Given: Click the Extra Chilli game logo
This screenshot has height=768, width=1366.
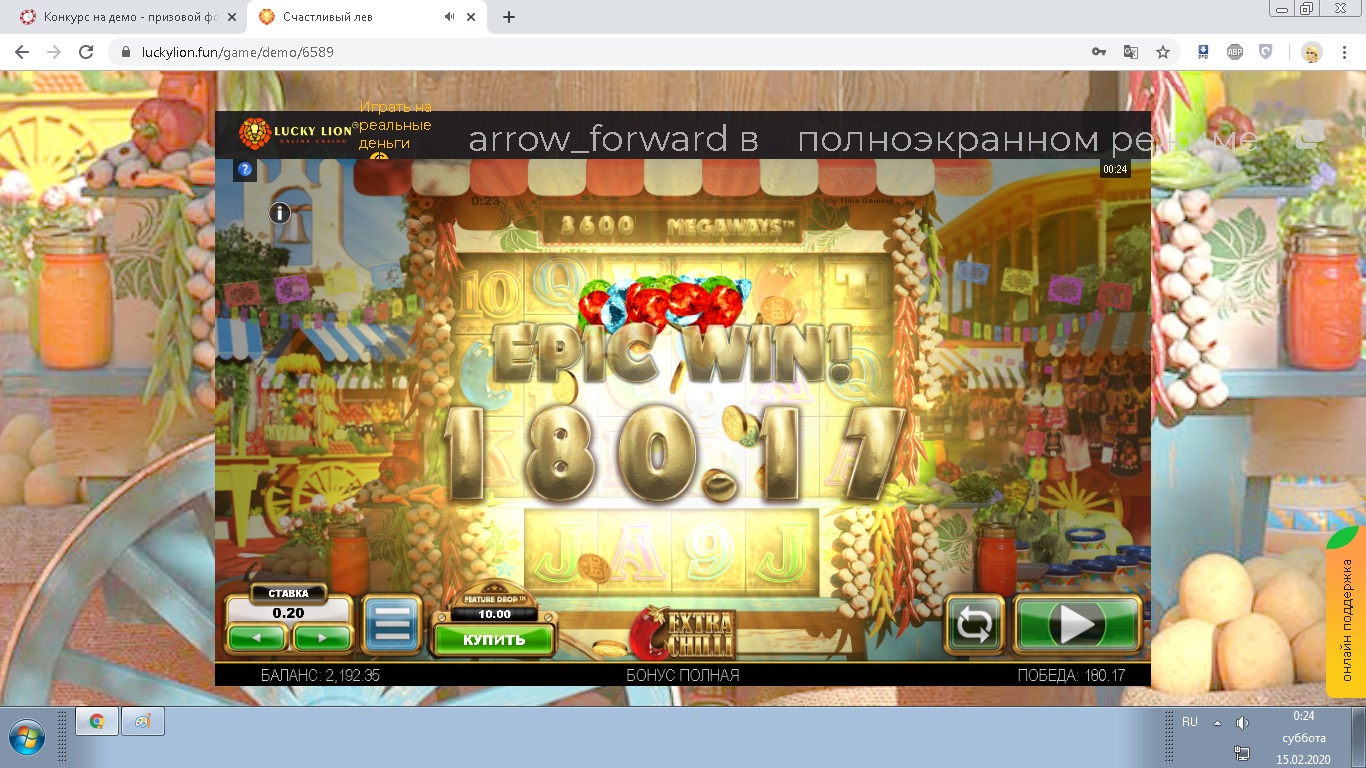Looking at the screenshot, I should (684, 633).
